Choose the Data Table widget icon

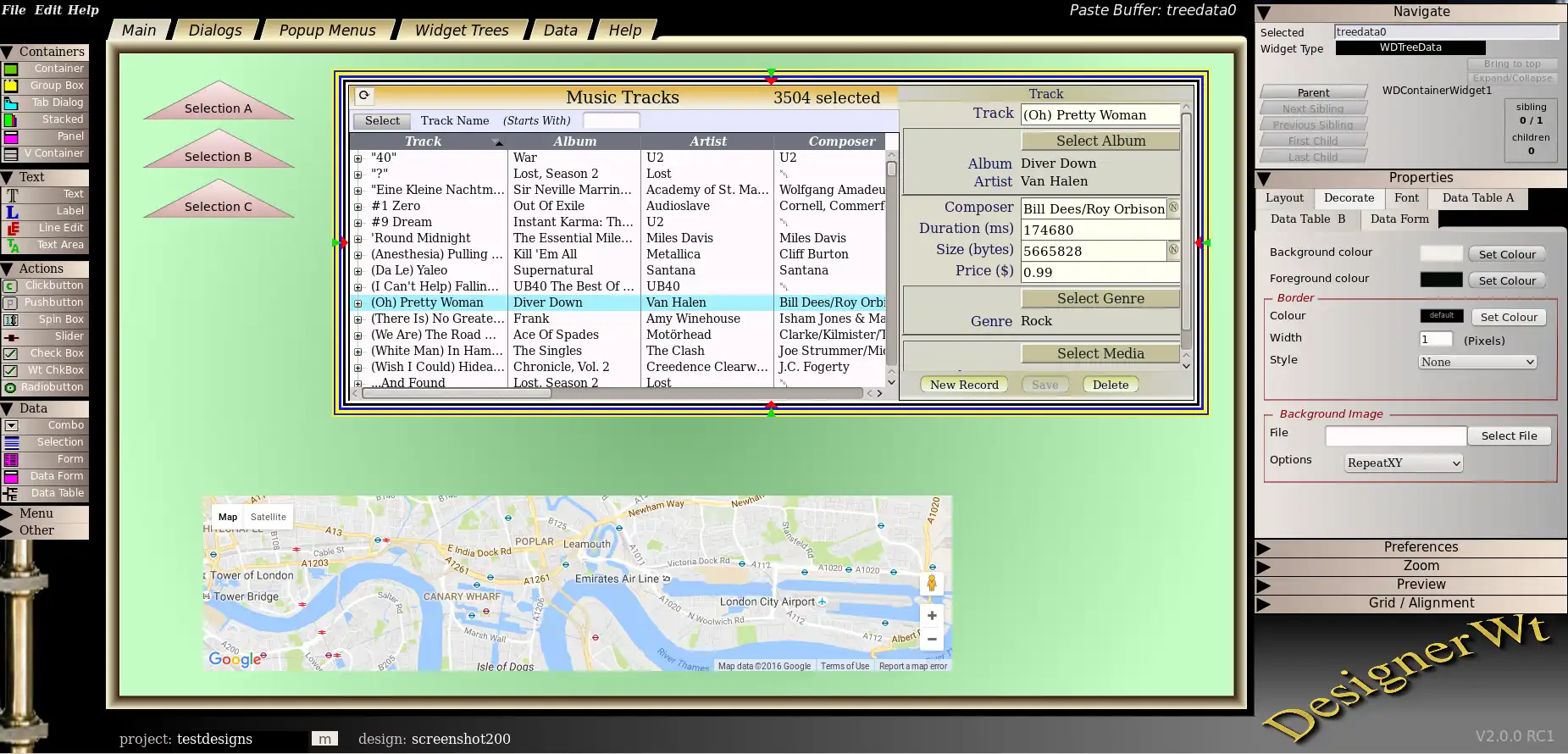(11, 493)
